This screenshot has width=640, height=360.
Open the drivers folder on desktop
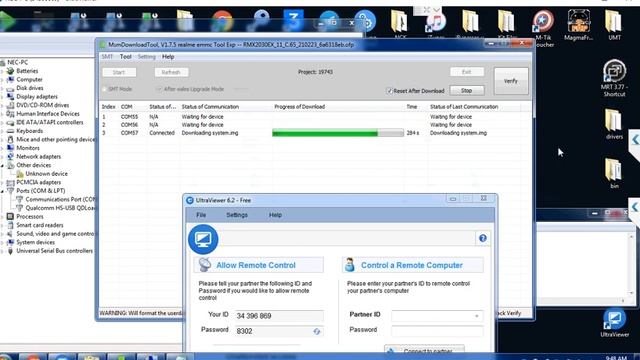click(x=614, y=124)
